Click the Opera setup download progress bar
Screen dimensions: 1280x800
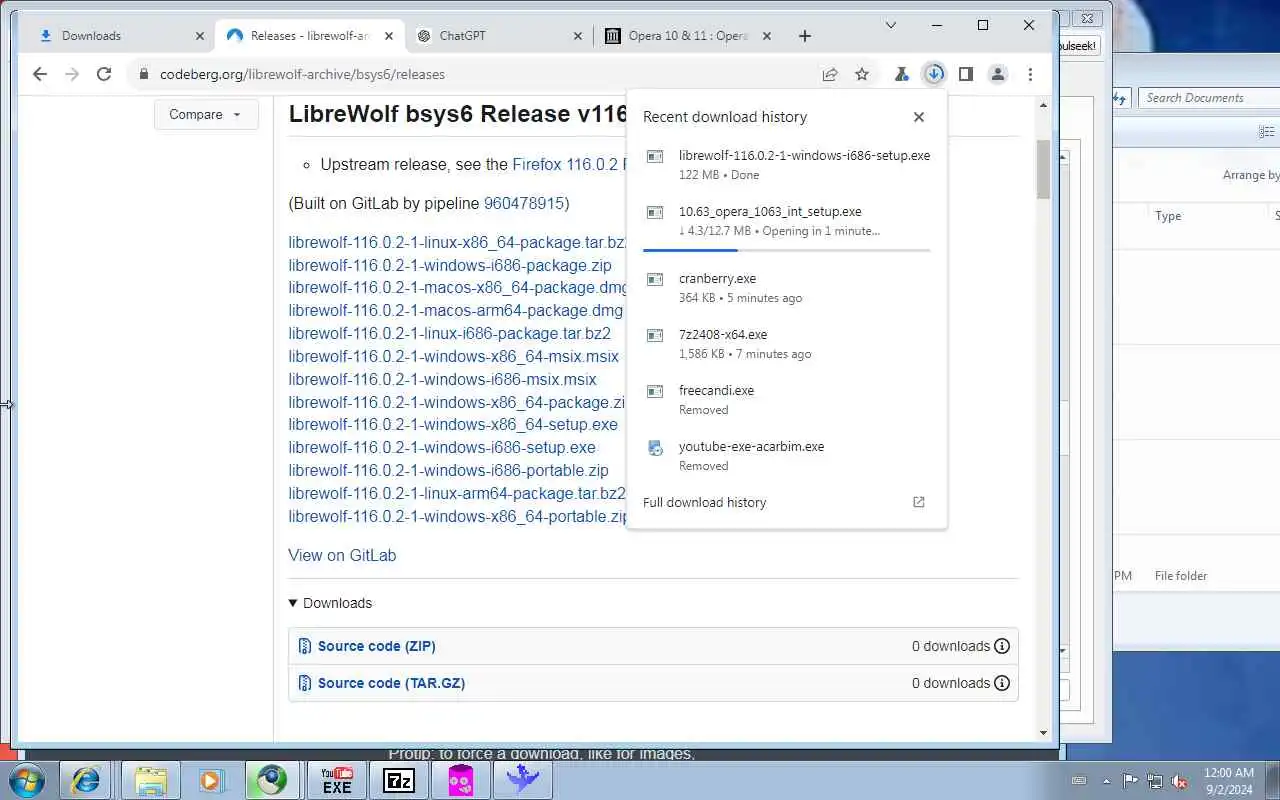[787, 250]
